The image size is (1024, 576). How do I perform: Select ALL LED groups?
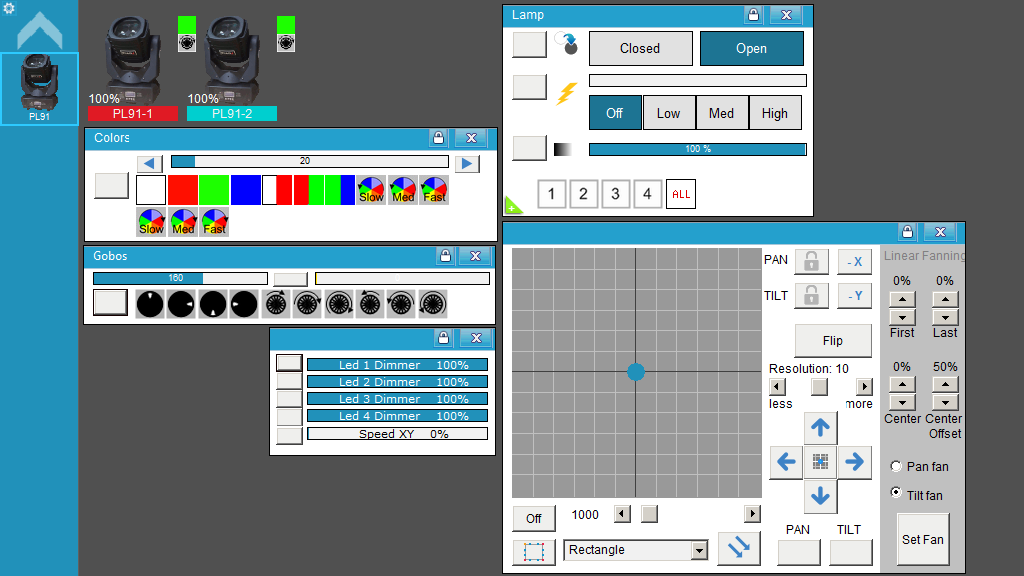(x=680, y=194)
